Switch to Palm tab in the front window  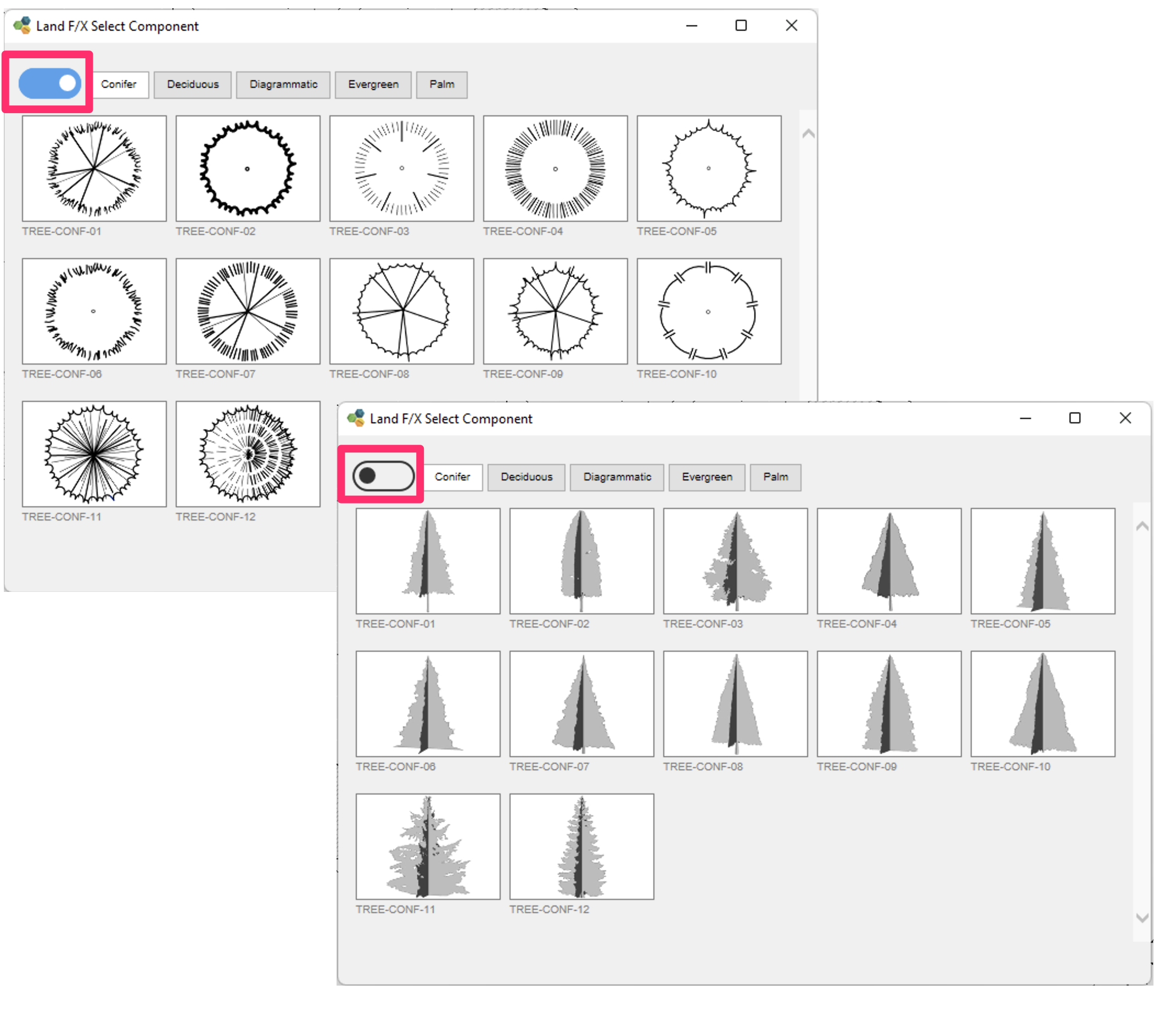click(x=776, y=477)
